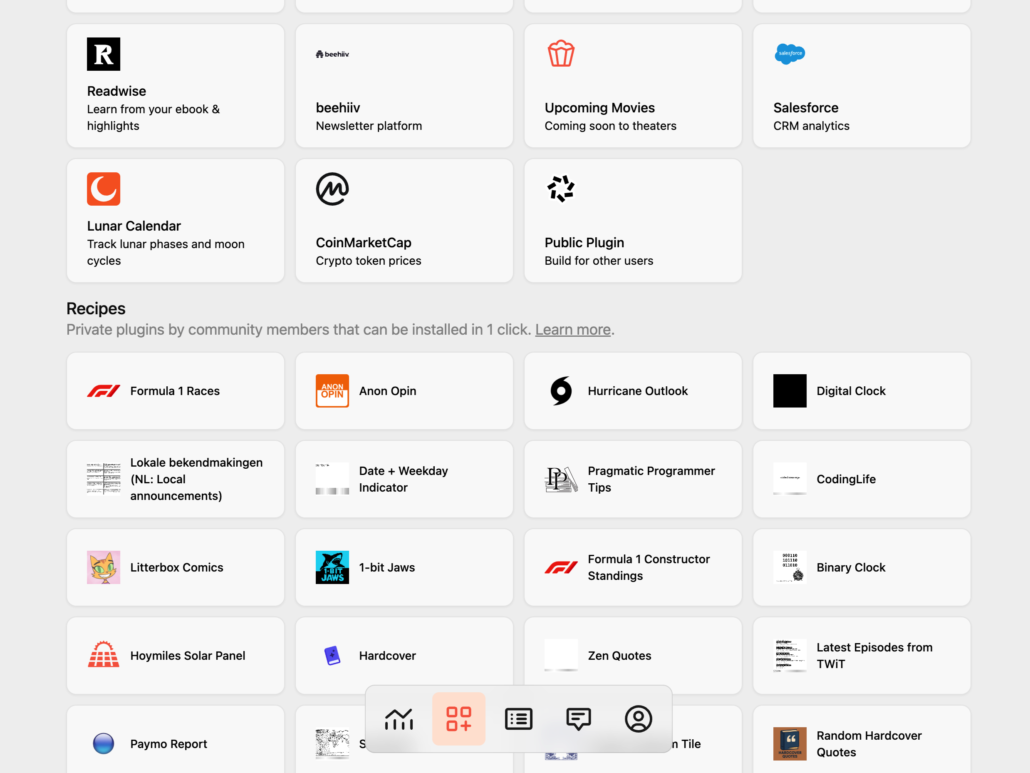
Task: Click the Lunar Calendar moon icon
Action: 104,189
